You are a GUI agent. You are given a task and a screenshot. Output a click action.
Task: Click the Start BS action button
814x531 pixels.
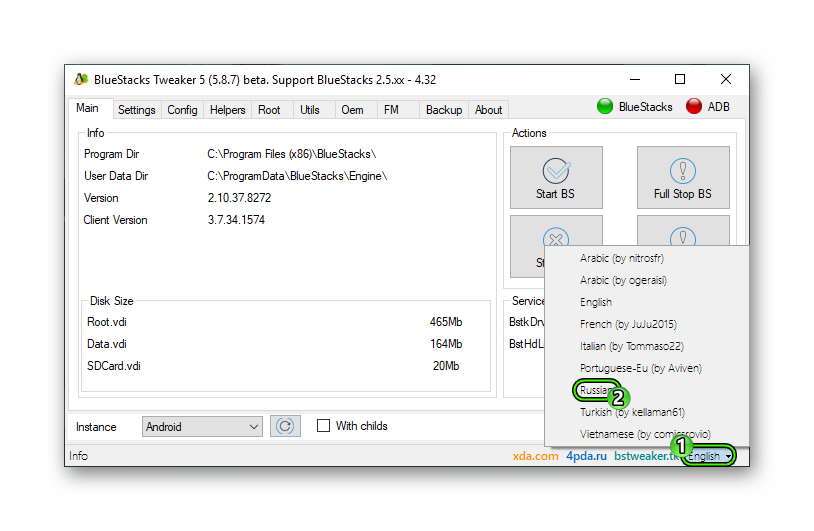pyautogui.click(x=556, y=178)
